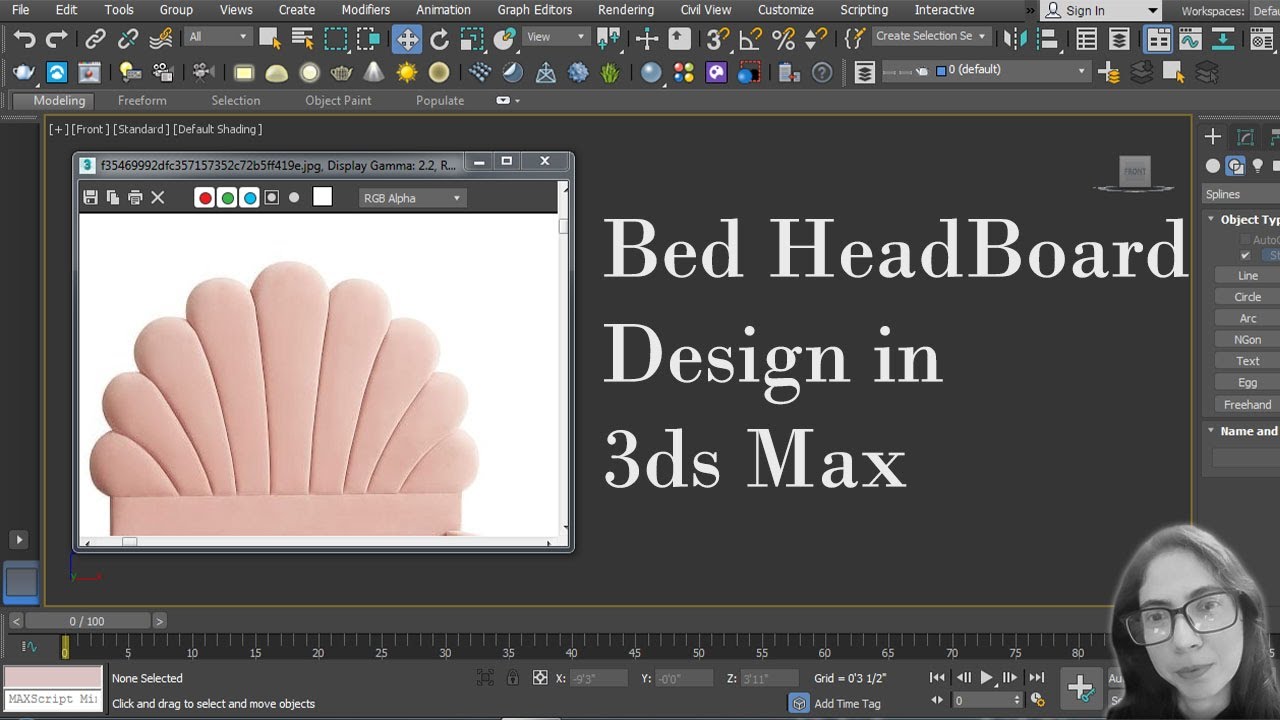Open the Graph Editors menu

point(535,10)
